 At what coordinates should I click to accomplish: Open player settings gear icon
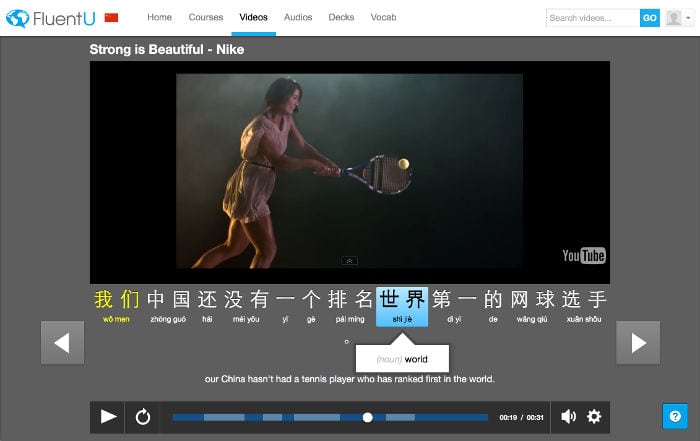[594, 417]
